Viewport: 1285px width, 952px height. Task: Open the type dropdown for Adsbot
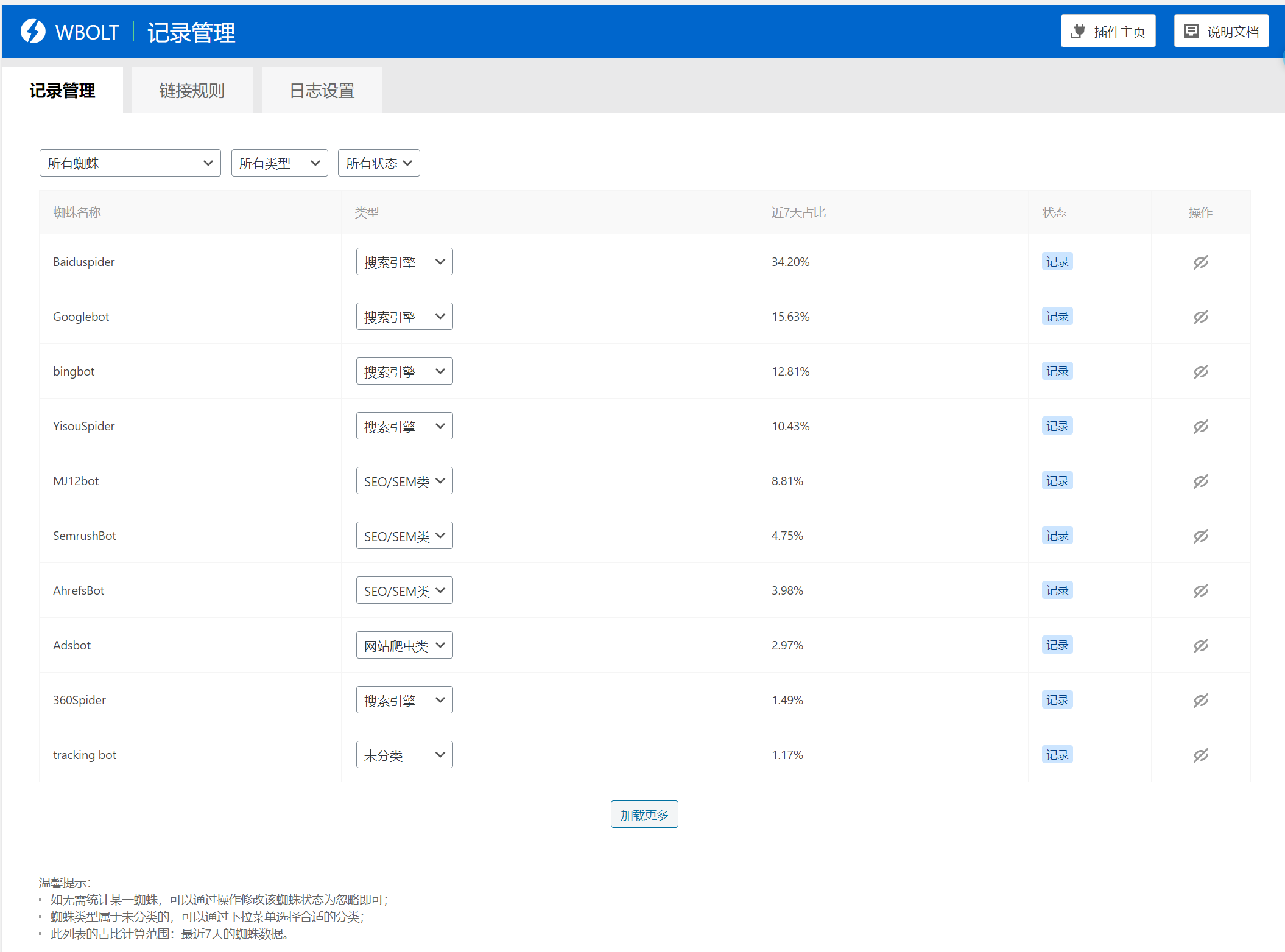[404, 645]
